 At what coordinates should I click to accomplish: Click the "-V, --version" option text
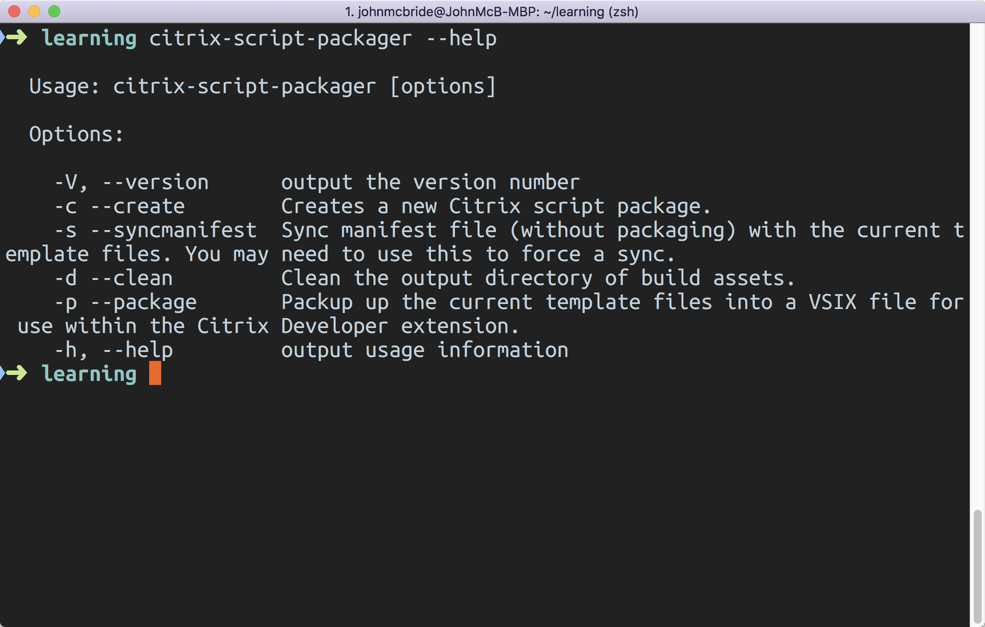(131, 182)
